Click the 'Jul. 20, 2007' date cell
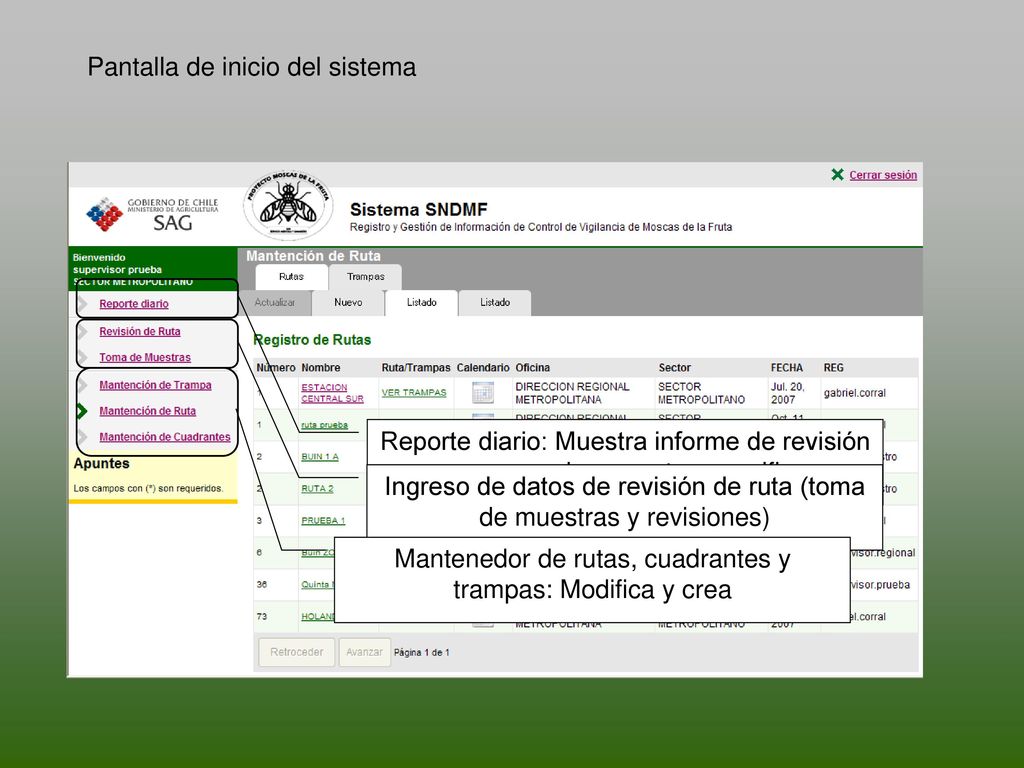This screenshot has width=1024, height=768. click(x=788, y=393)
